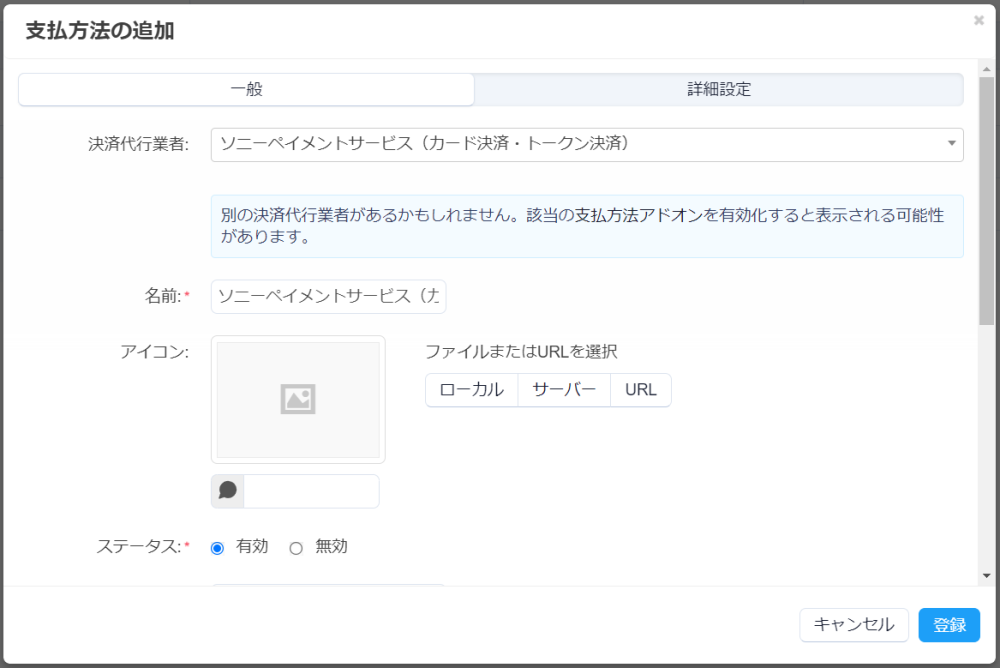1000x668 pixels.
Task: Choose ローカル file upload button
Action: (472, 390)
